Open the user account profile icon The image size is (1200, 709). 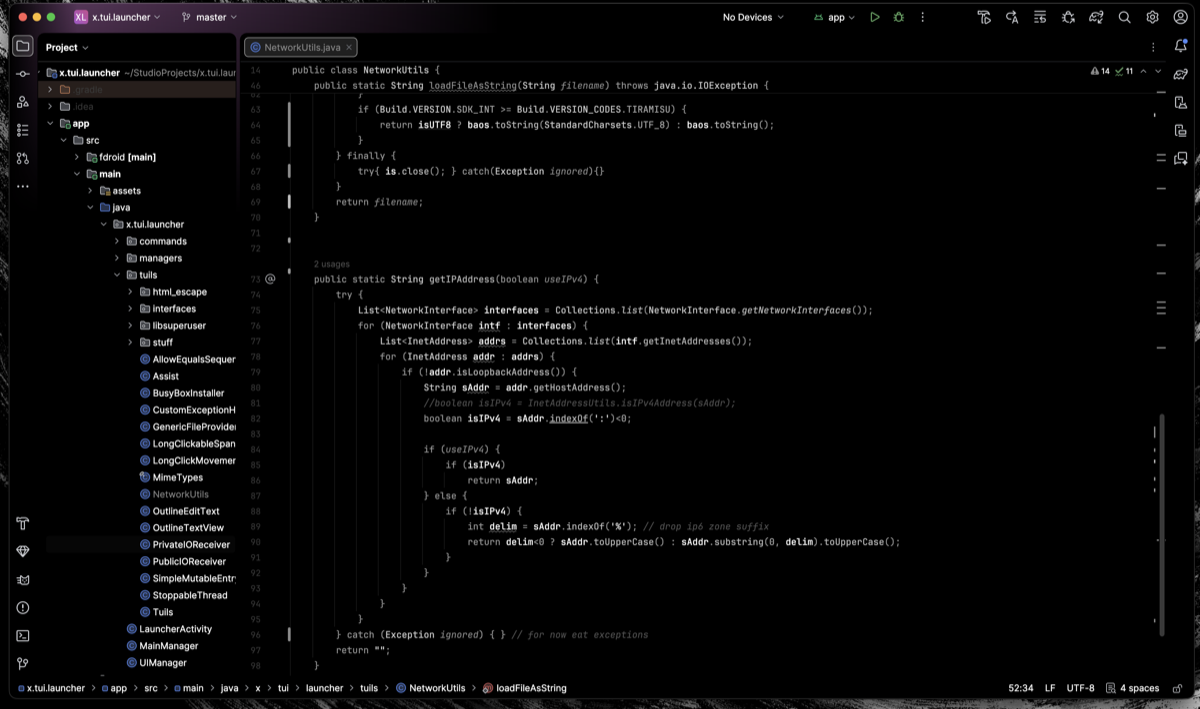coord(1180,17)
